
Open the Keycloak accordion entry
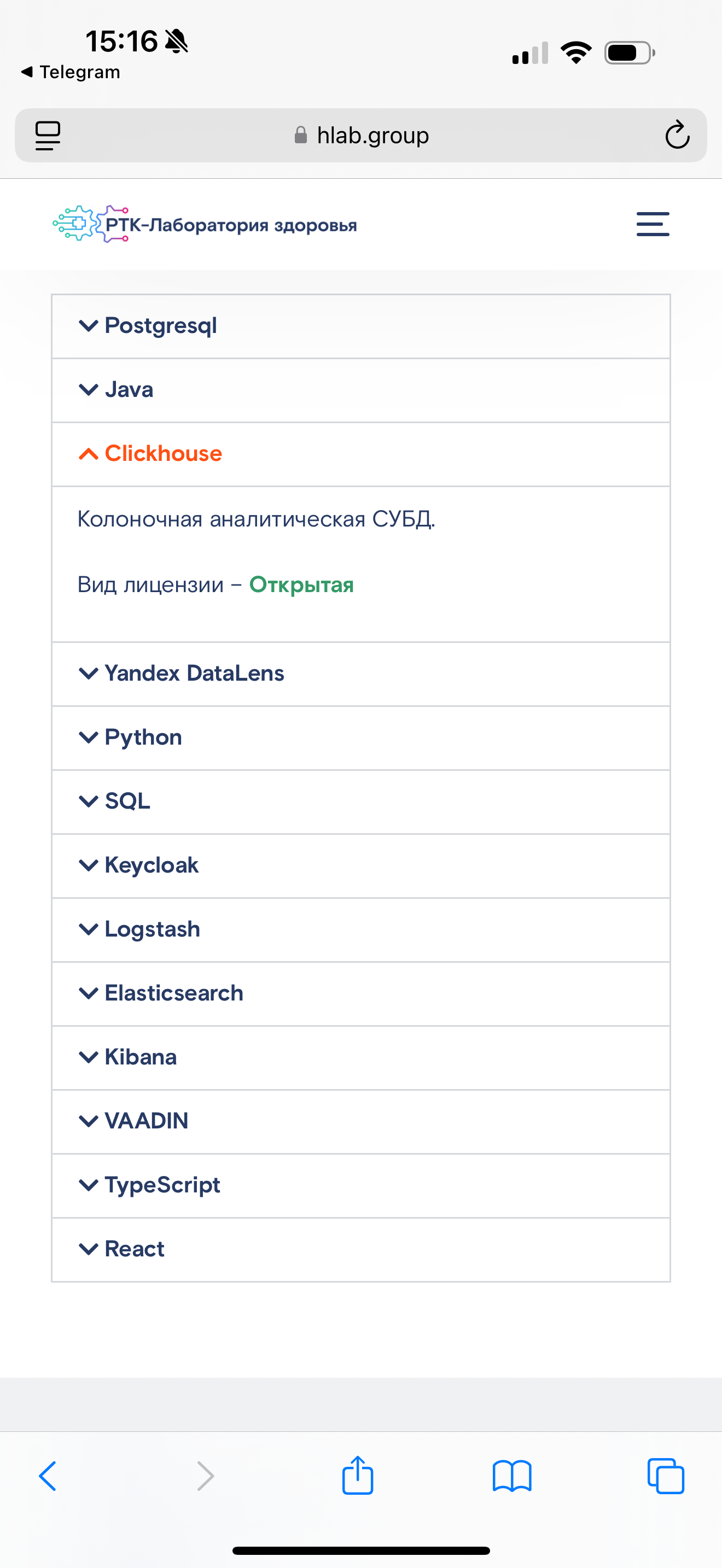[x=361, y=865]
